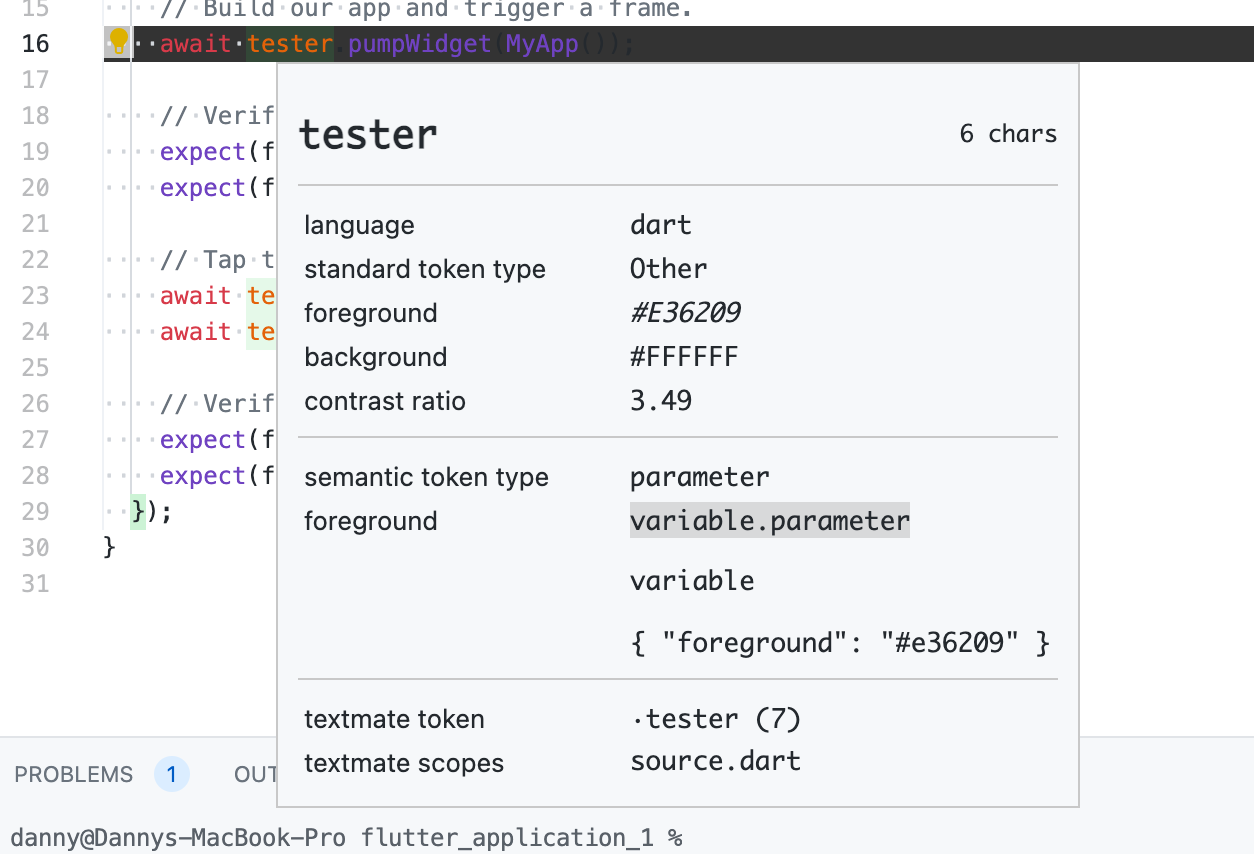Click the semantic token type parameter
The height and width of the screenshot is (854, 1254).
(699, 477)
